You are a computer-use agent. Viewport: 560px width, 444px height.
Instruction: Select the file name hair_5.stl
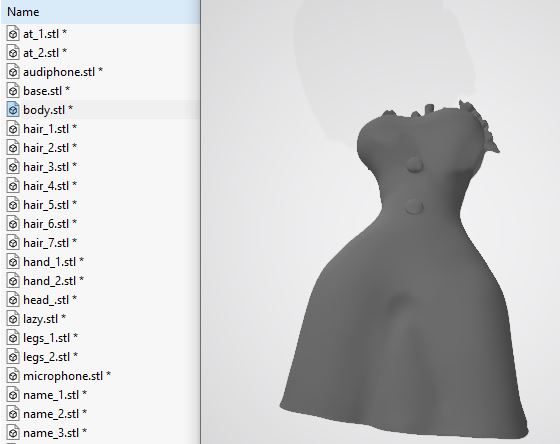pos(50,205)
